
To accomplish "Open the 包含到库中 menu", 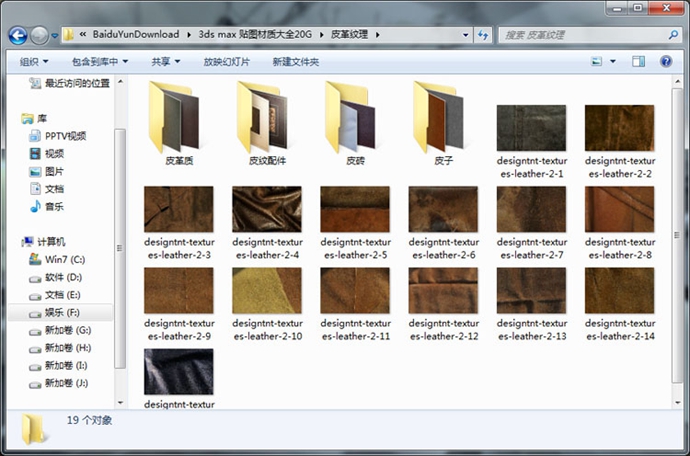I will tap(100, 62).
